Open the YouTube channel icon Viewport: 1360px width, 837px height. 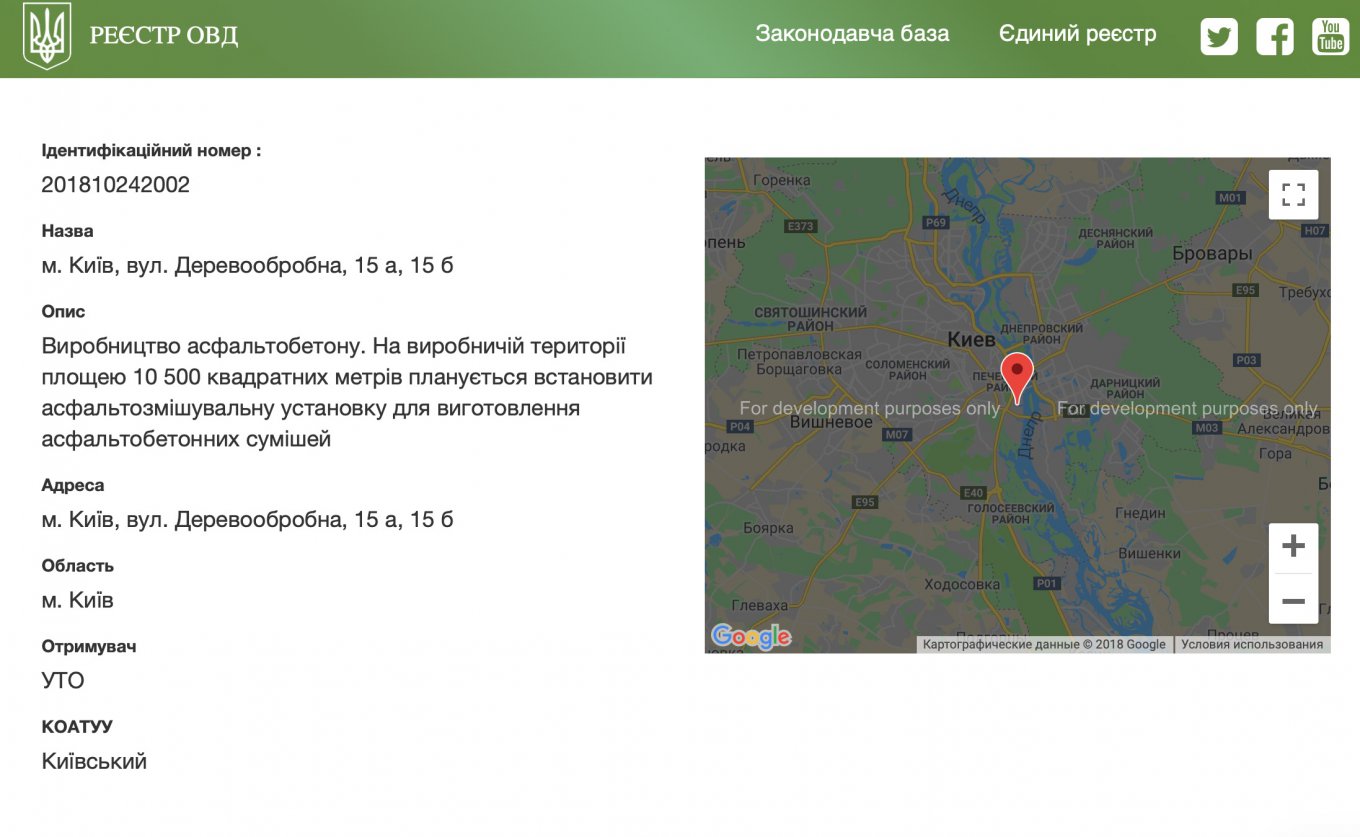pyautogui.click(x=1330, y=37)
